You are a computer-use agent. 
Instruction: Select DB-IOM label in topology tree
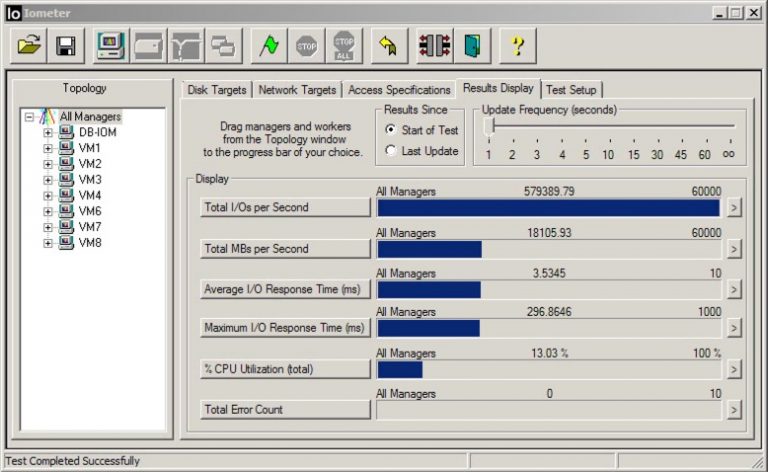tap(97, 132)
